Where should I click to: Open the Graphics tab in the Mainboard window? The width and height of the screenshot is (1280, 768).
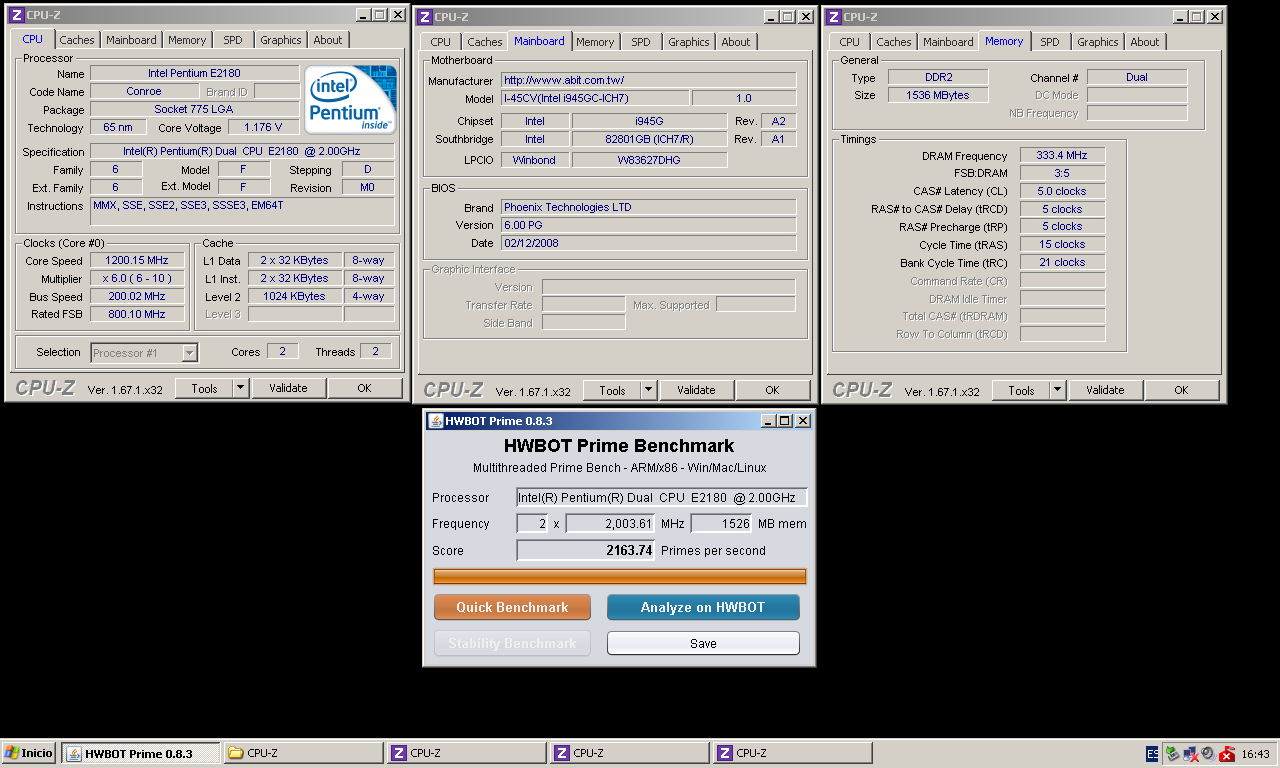point(689,42)
